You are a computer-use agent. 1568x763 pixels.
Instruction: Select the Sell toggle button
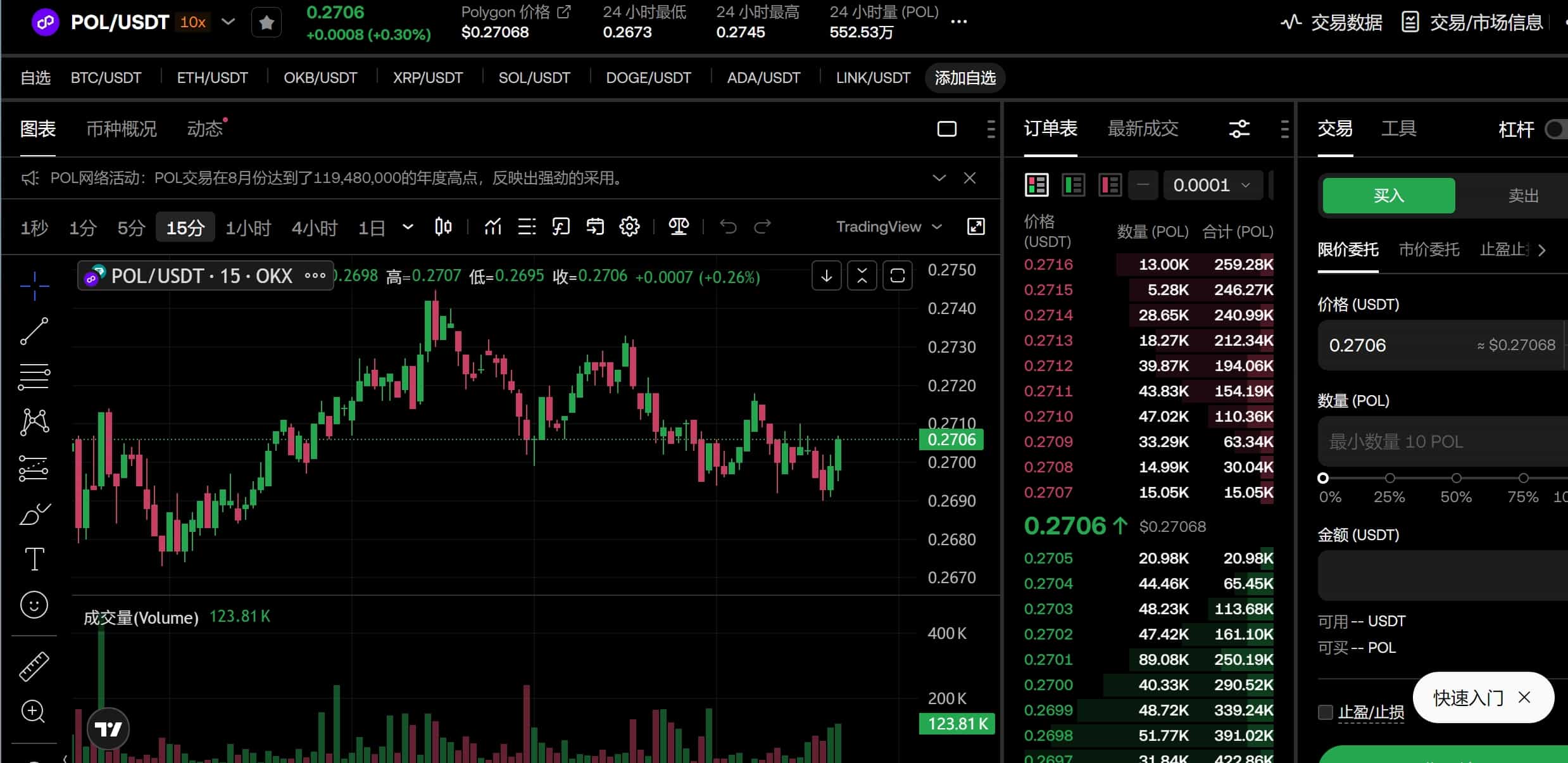[1522, 196]
